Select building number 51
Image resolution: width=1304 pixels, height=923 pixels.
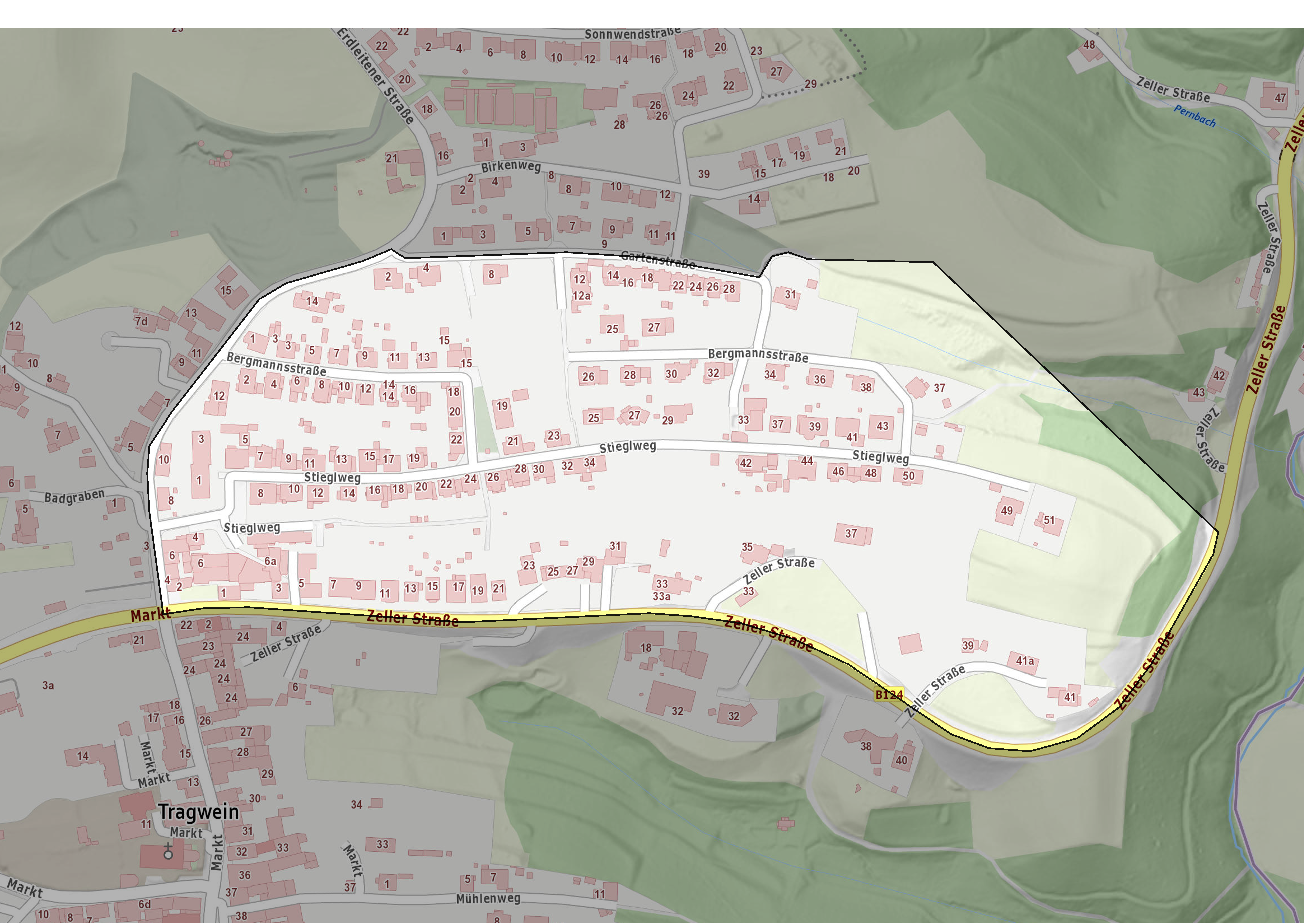coord(1049,521)
